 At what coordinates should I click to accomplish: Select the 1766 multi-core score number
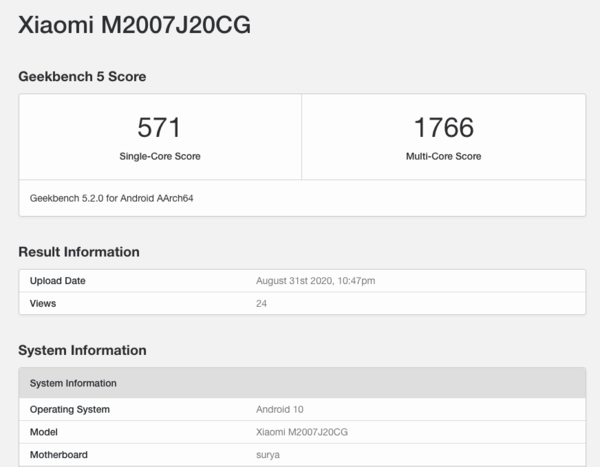443,128
